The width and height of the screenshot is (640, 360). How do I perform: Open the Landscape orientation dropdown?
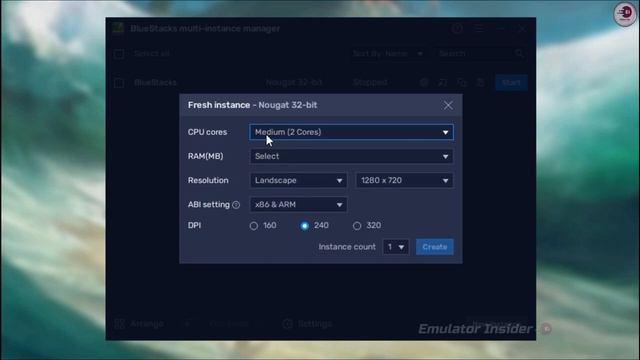[x=298, y=180]
